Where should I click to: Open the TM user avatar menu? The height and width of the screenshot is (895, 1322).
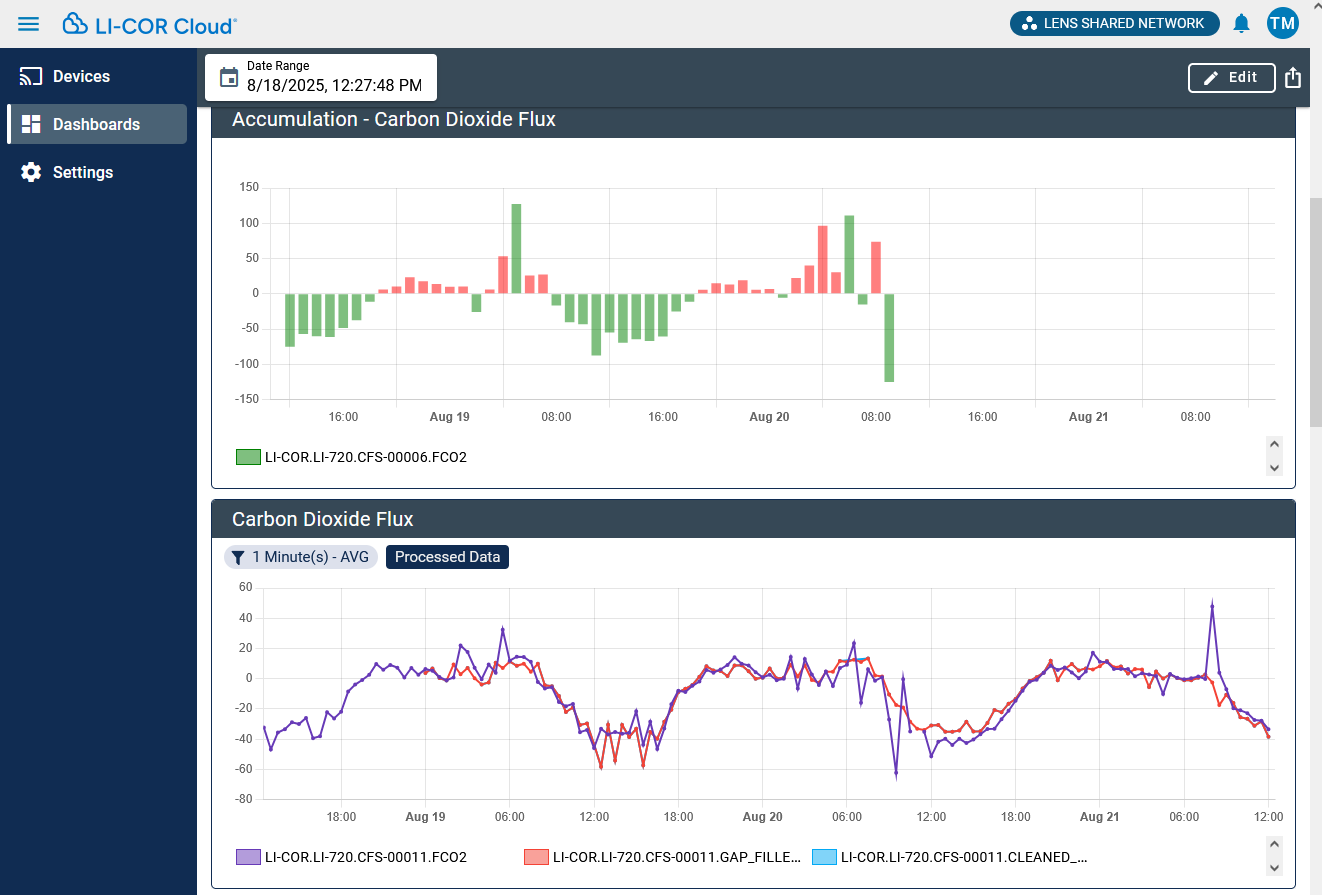(1282, 23)
